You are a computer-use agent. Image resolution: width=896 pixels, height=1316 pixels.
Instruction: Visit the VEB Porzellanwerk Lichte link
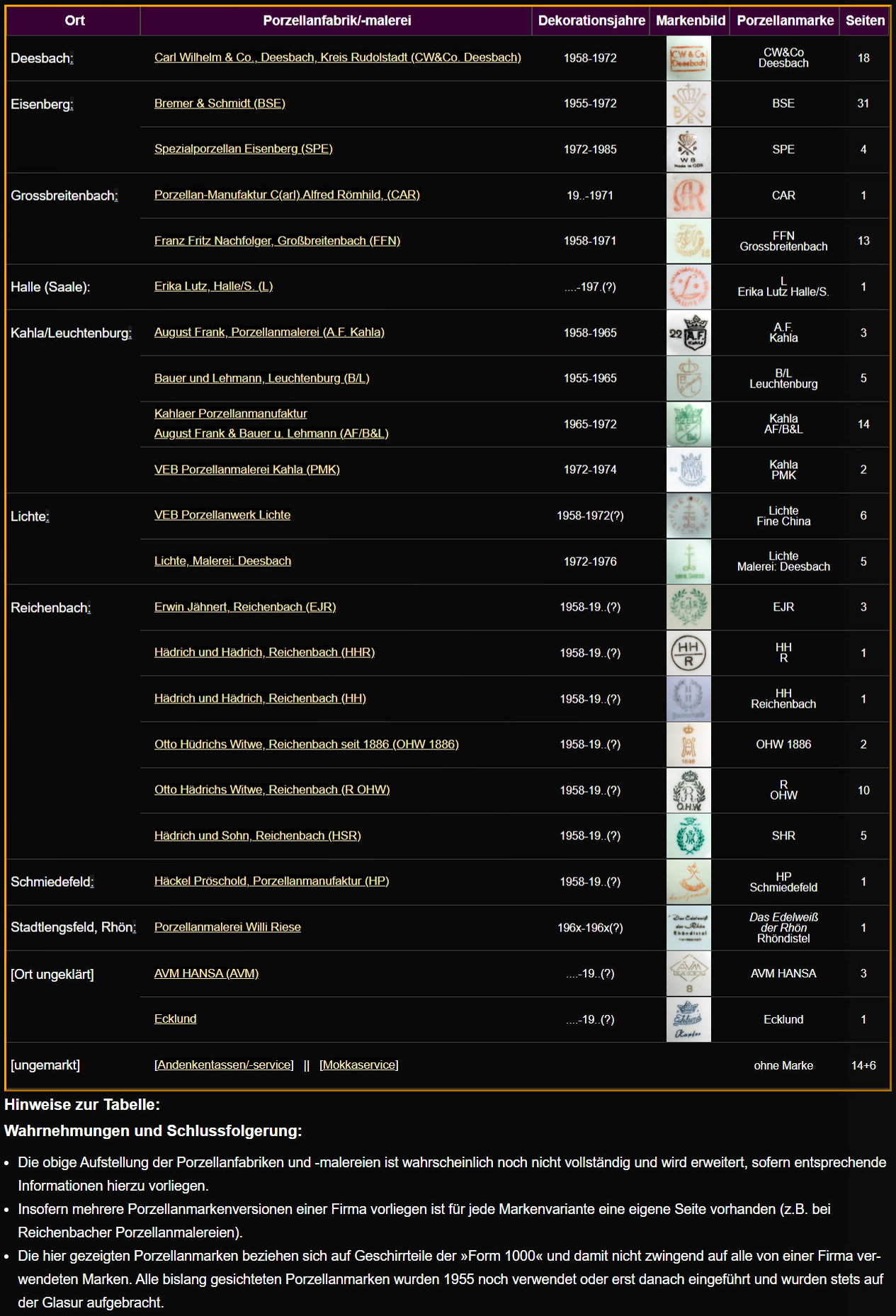(222, 515)
